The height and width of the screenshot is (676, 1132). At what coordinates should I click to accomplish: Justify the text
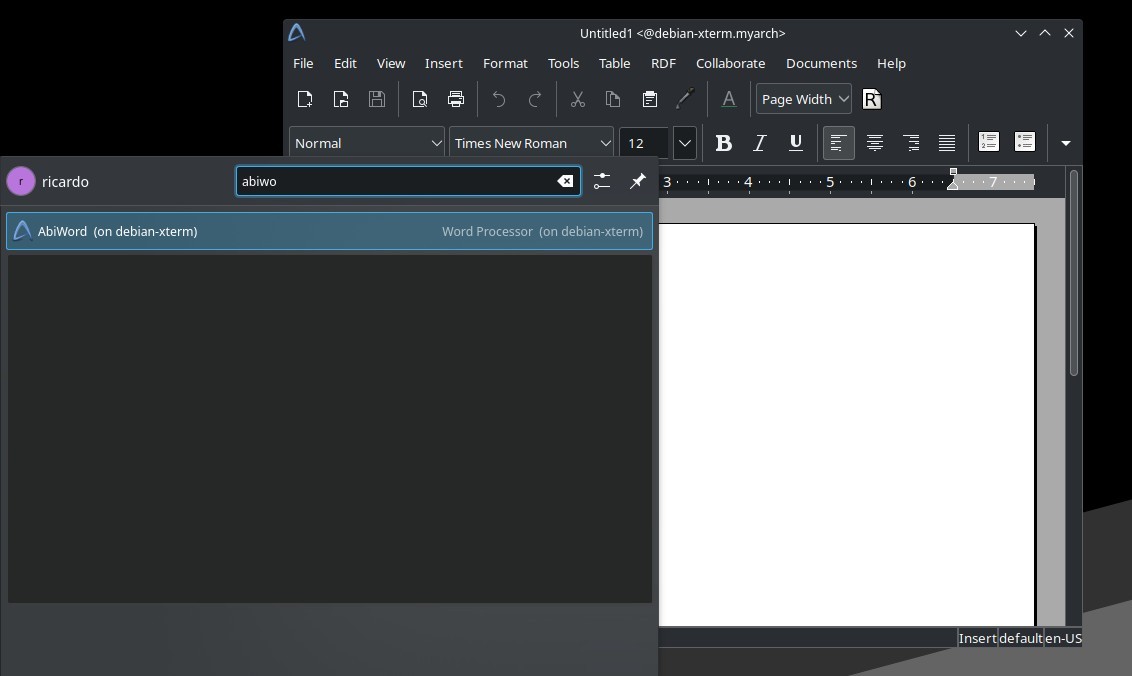click(946, 143)
